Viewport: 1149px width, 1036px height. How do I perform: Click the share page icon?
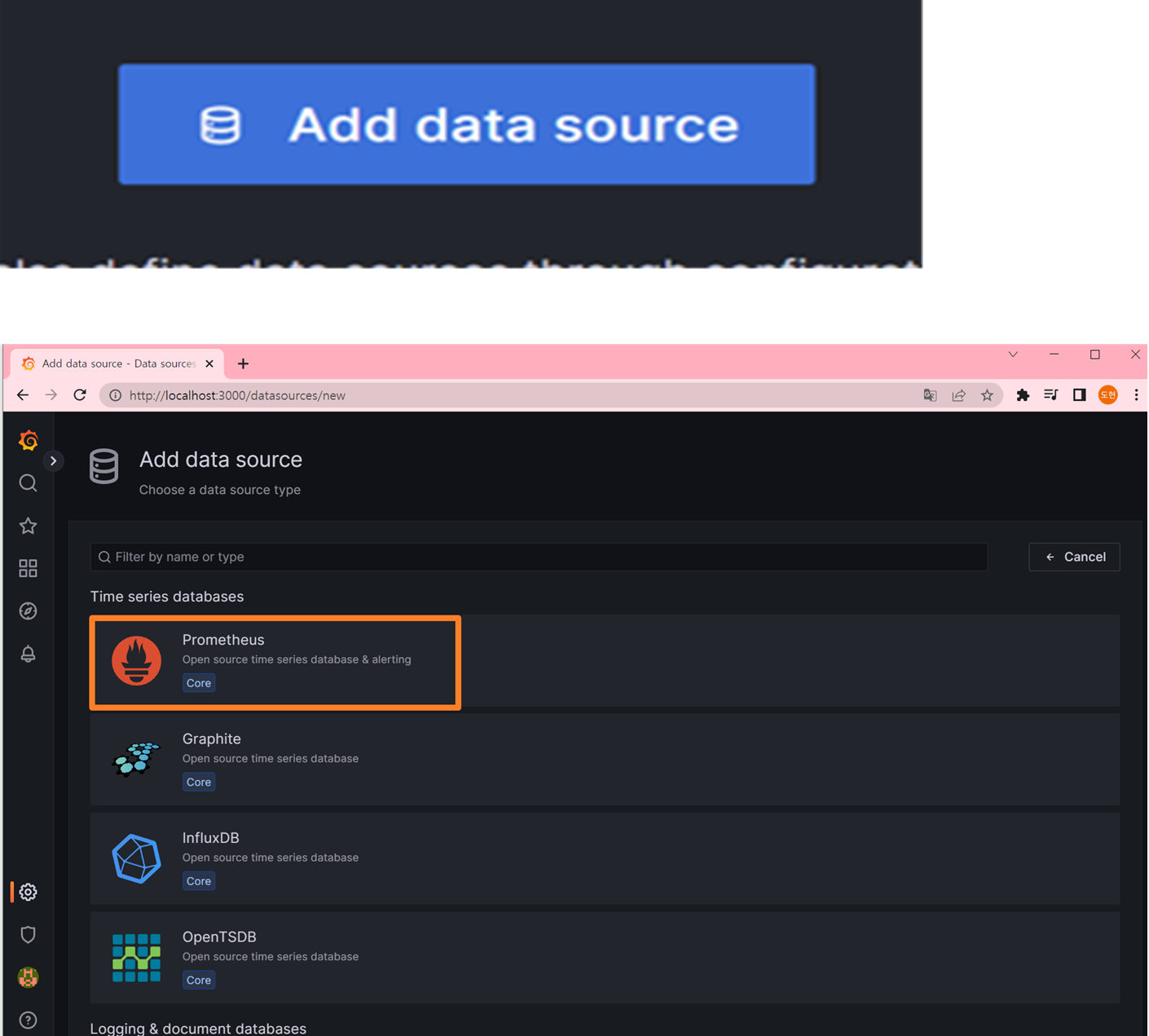958,395
